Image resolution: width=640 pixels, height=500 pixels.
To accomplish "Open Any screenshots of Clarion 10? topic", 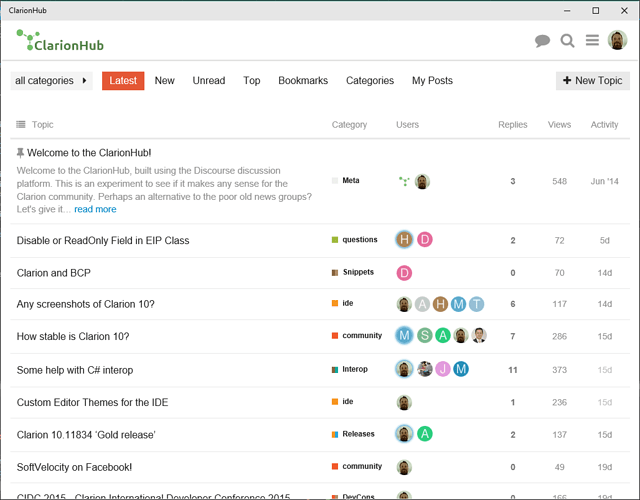I will [x=85, y=304].
